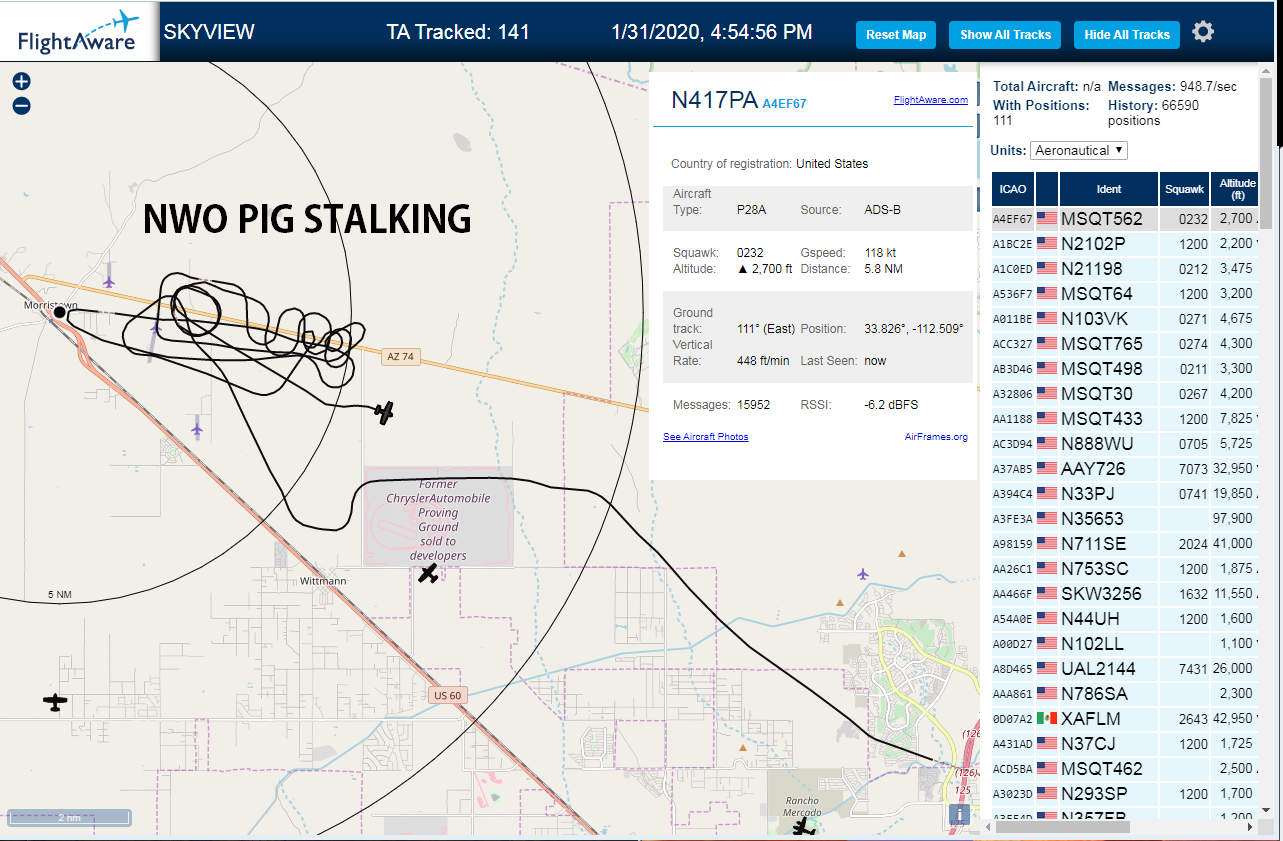This screenshot has height=841, width=1283.
Task: Click ident N888WU in the list
Action: coord(1096,444)
